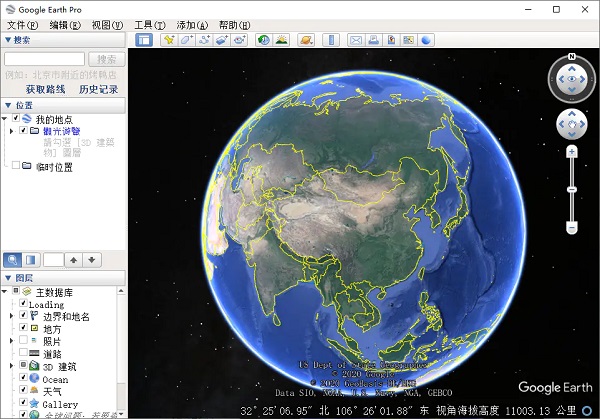The height and width of the screenshot is (419, 600).
Task: Toggle the sidebar with the toolbar button
Action: pyautogui.click(x=144, y=40)
